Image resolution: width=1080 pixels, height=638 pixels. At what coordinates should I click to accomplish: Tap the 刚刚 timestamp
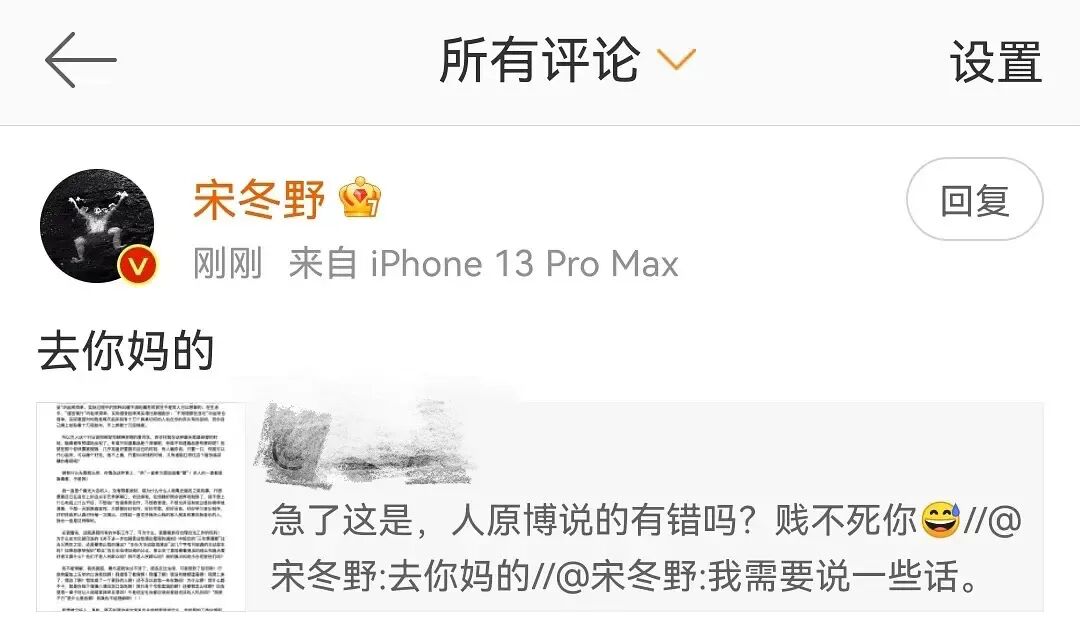[228, 263]
